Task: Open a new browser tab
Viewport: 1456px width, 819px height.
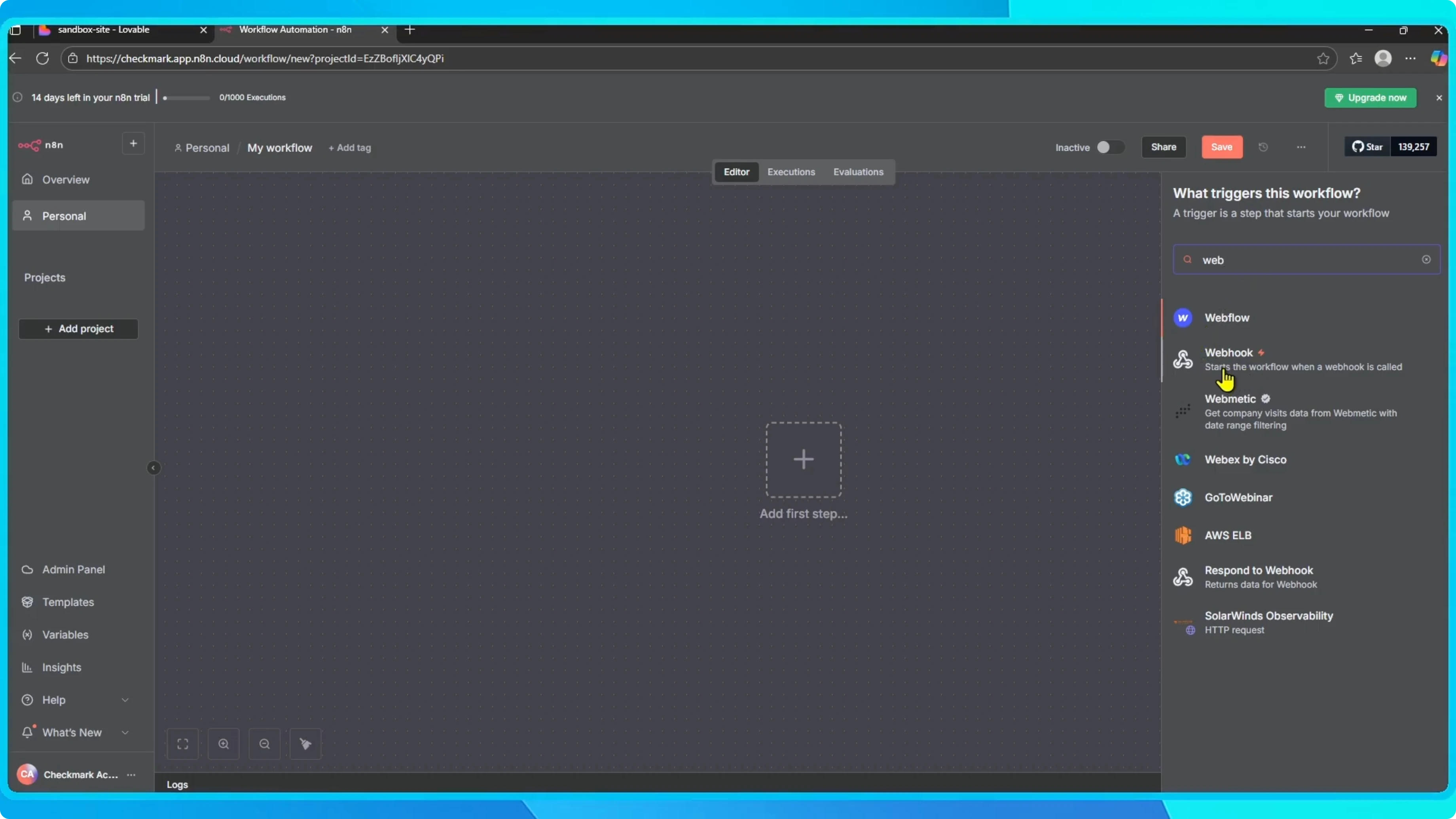Action: tap(410, 30)
